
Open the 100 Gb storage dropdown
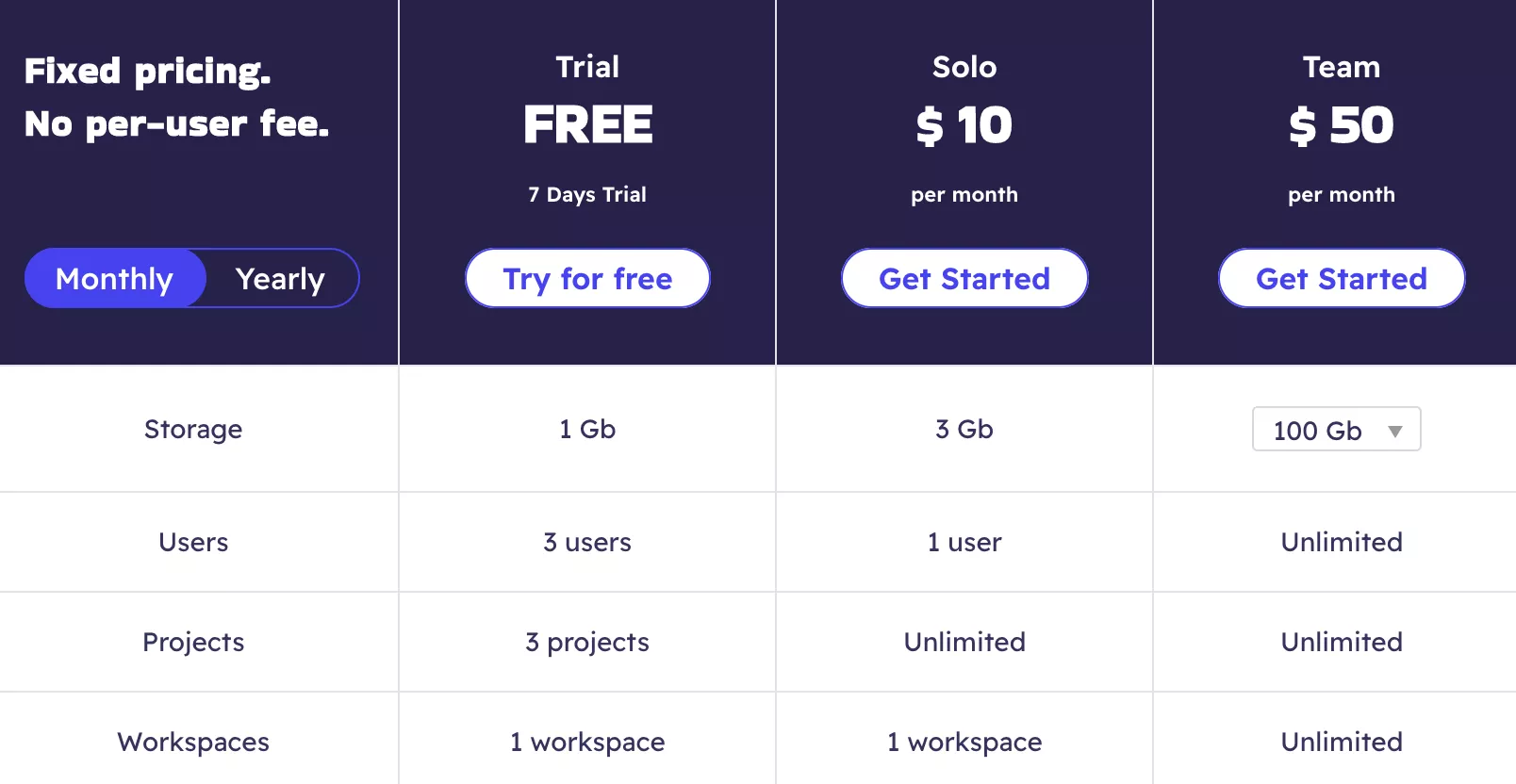click(x=1336, y=430)
